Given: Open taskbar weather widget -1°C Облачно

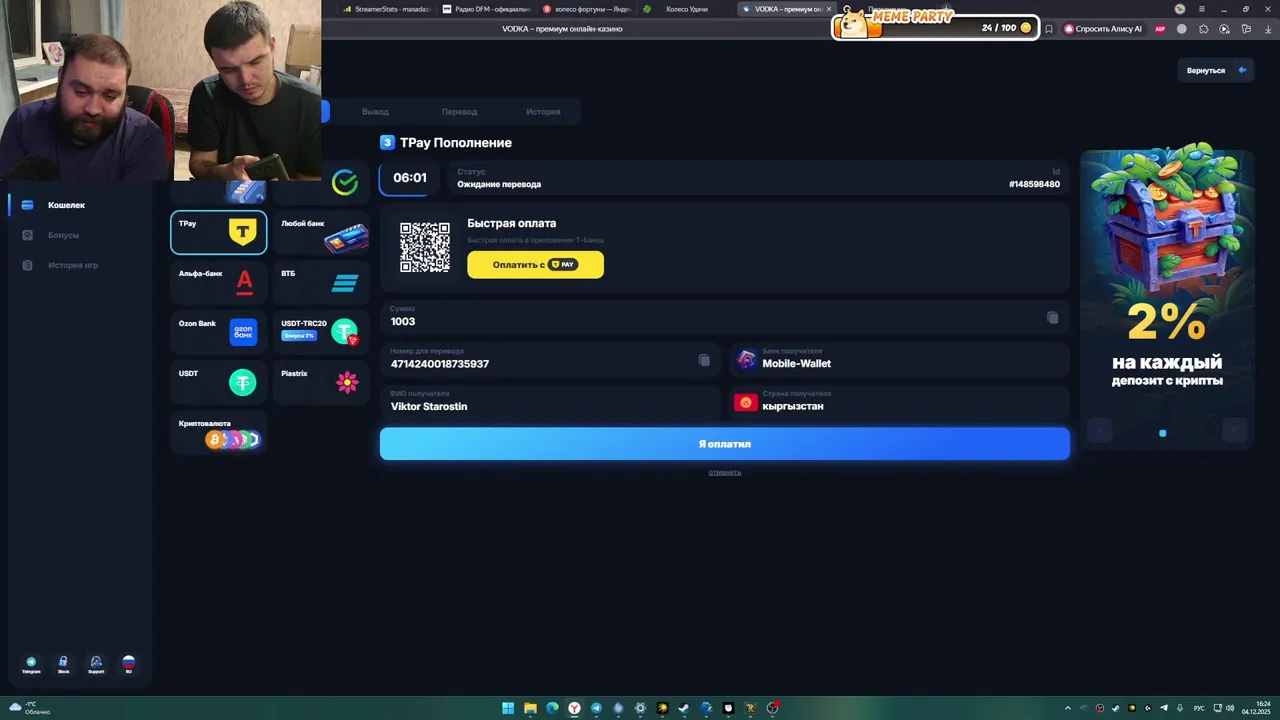Looking at the screenshot, I should pos(30,708).
